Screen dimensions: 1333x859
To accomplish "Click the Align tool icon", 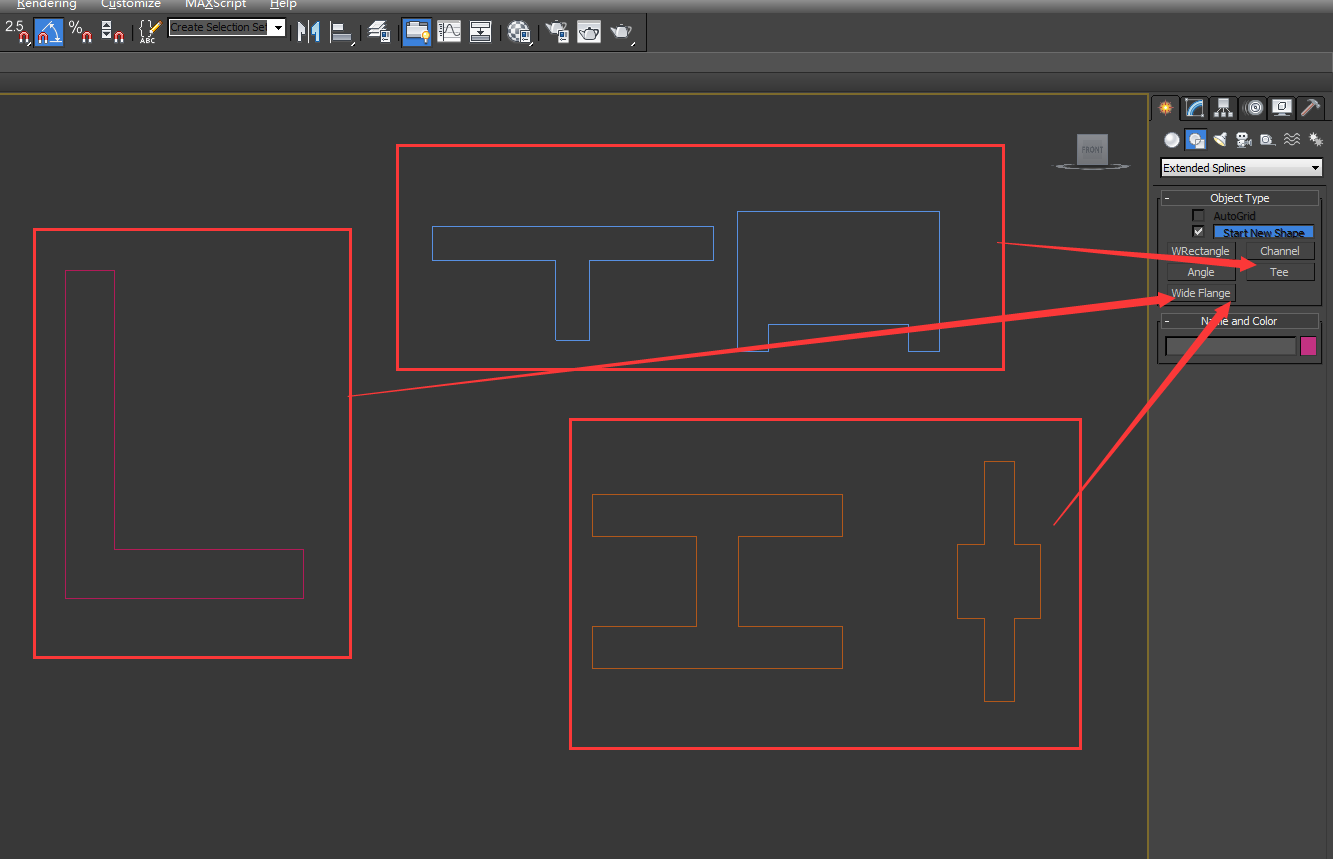I will click(342, 32).
